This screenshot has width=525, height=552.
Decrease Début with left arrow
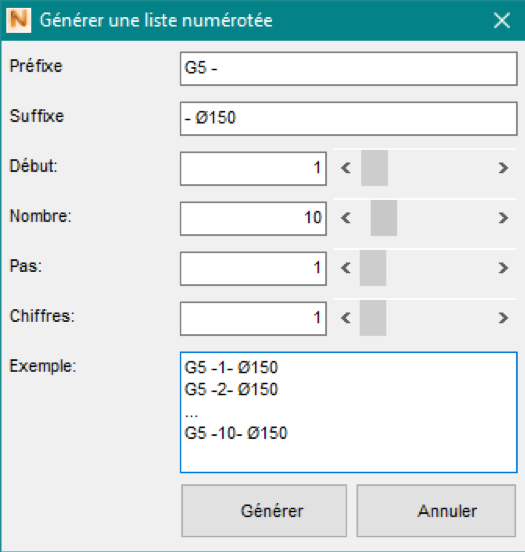346,168
